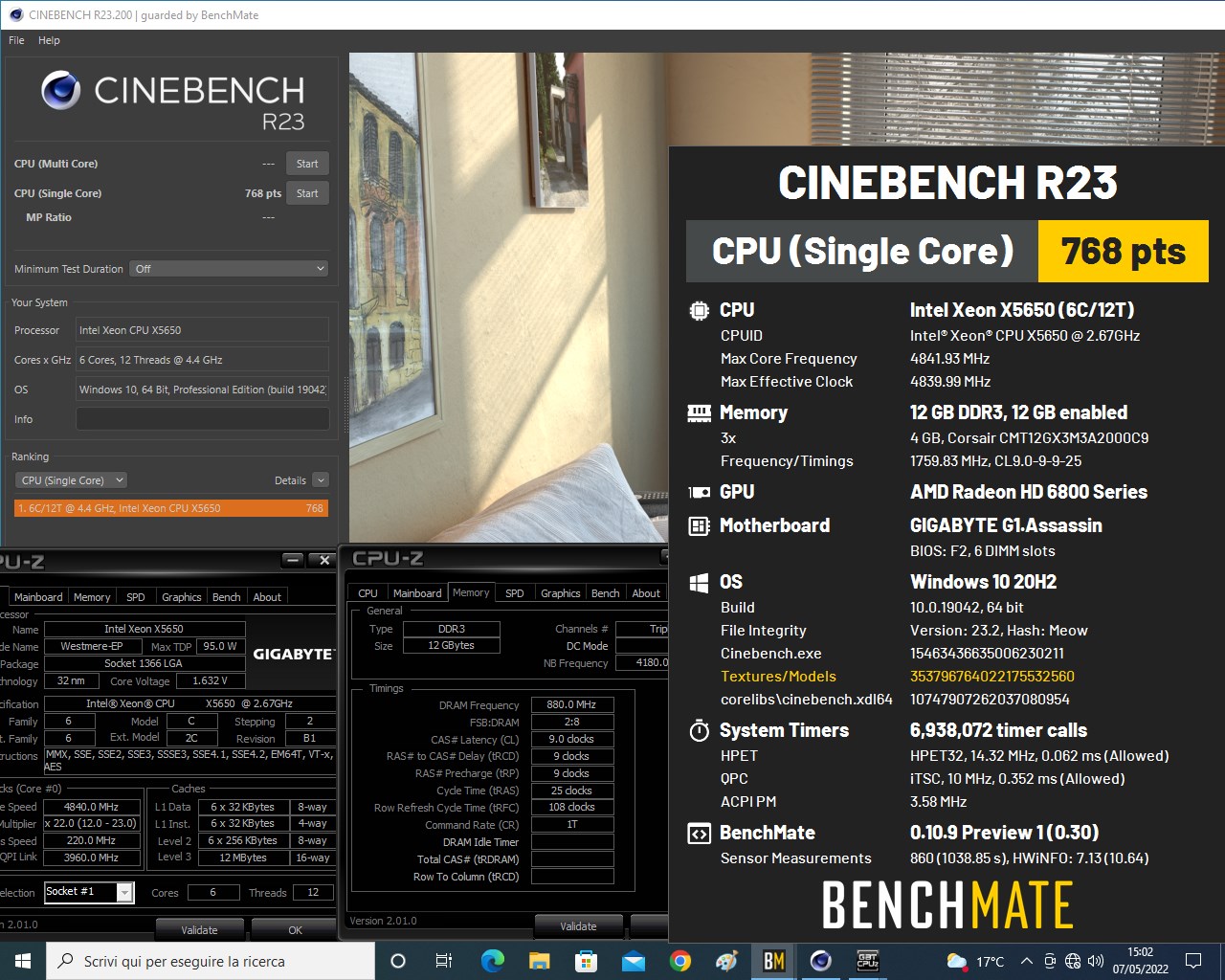Switch to Mainboard tab in left CPU-Z window
1225x980 pixels.
click(38, 596)
